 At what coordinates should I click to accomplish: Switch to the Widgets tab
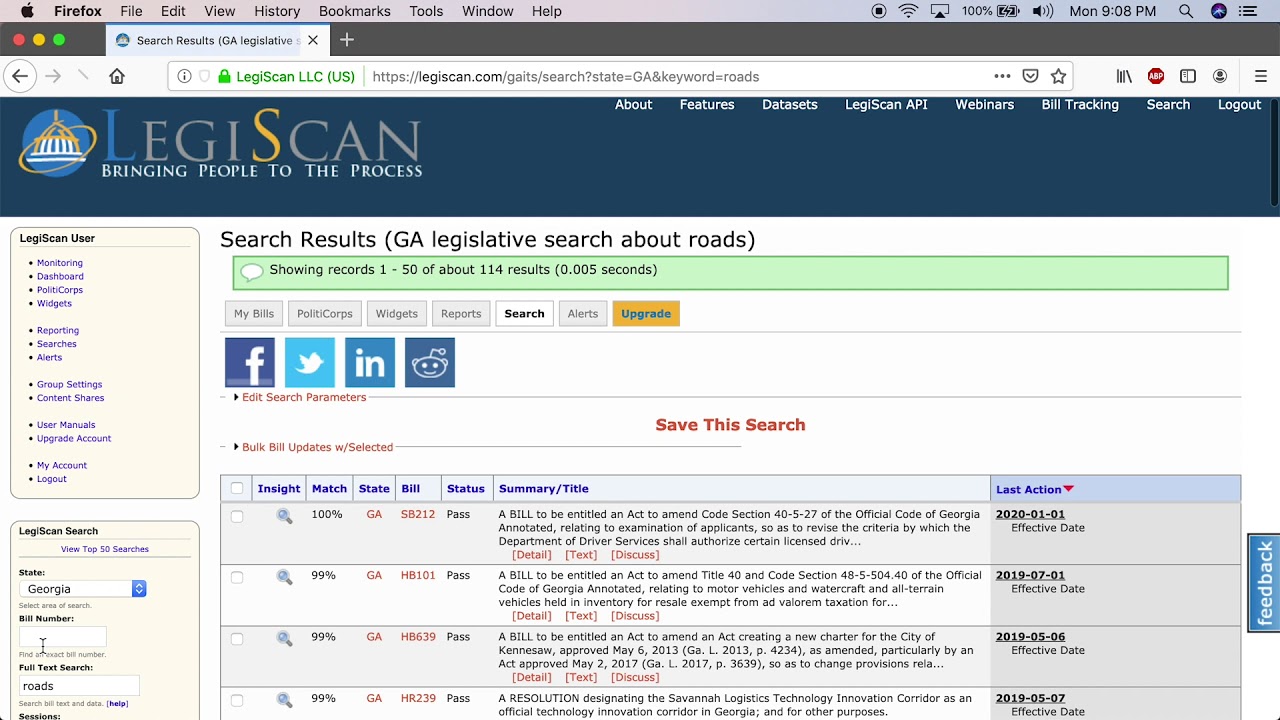pyautogui.click(x=397, y=313)
